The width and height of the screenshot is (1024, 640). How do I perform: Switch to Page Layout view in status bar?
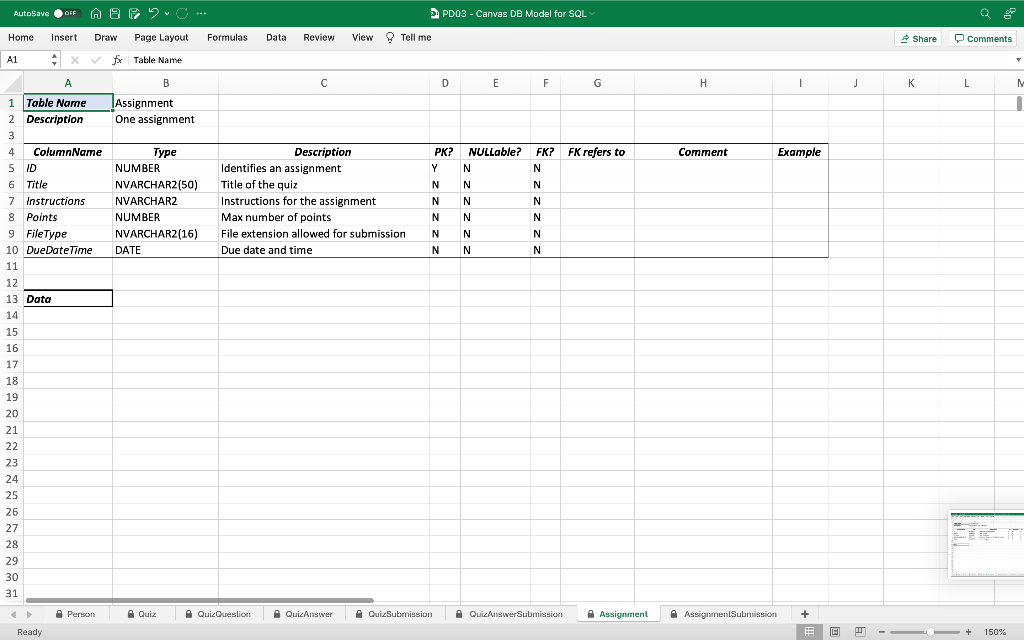(833, 632)
